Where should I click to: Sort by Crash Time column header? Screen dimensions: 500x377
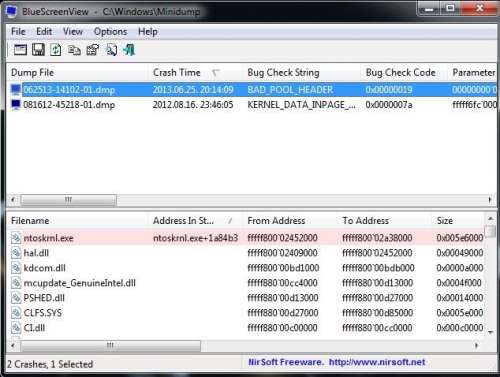(x=195, y=72)
